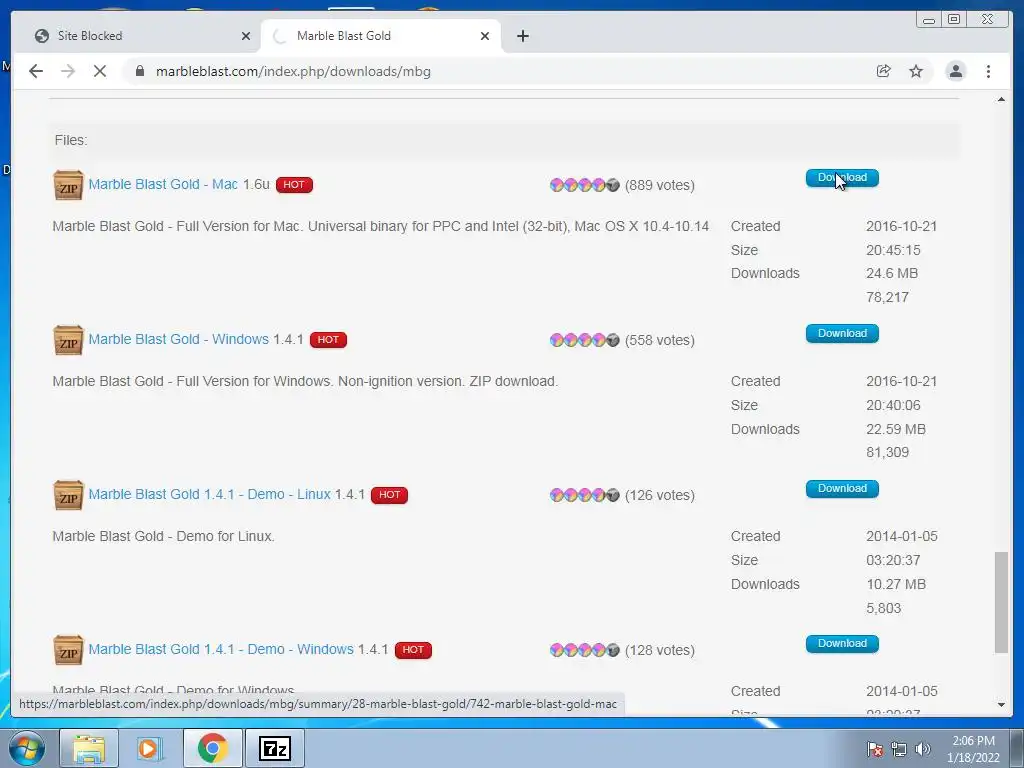Image resolution: width=1024 pixels, height=768 pixels.
Task: Click the scrollbar up arrow
Action: 1001,99
